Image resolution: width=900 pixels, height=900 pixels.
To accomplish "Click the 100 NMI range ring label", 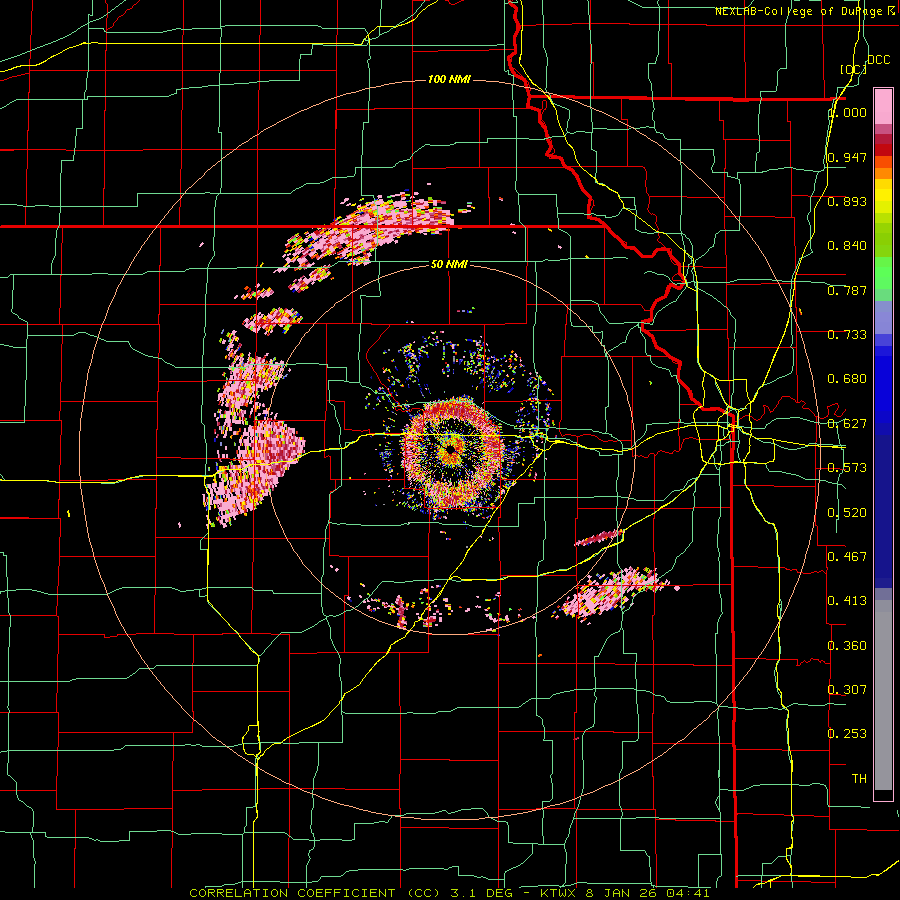I will tap(449, 79).
